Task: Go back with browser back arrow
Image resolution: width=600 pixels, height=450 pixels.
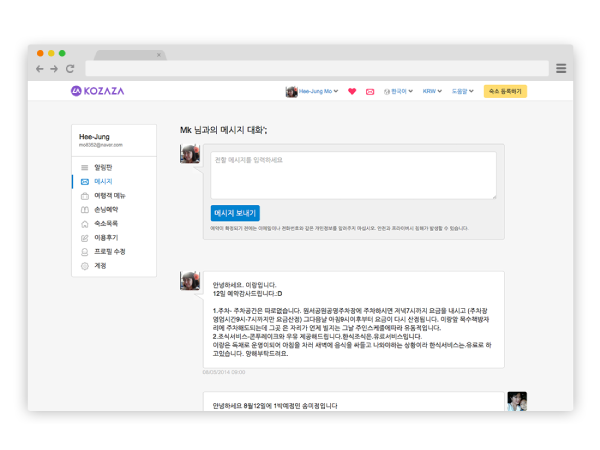Action: click(39, 69)
